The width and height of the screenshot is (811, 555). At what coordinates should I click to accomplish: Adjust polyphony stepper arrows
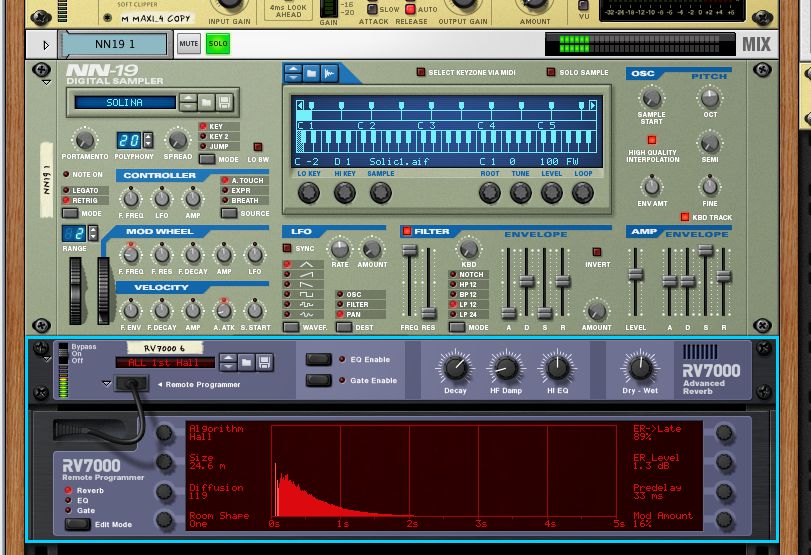[148, 140]
